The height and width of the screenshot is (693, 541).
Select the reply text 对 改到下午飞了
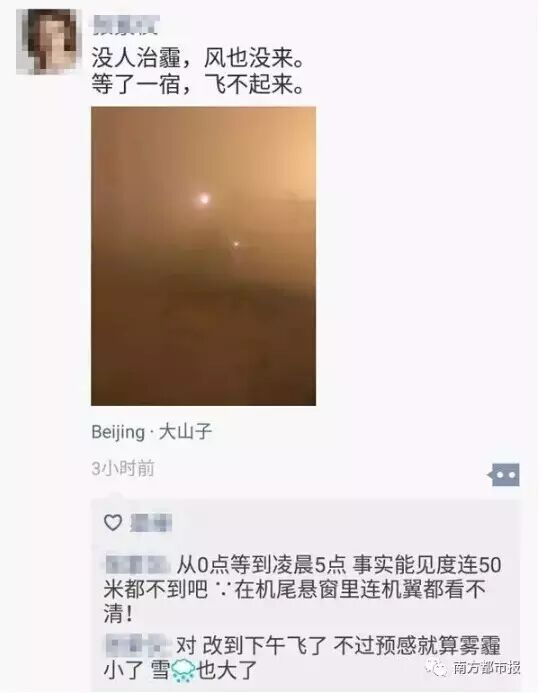tap(251, 646)
